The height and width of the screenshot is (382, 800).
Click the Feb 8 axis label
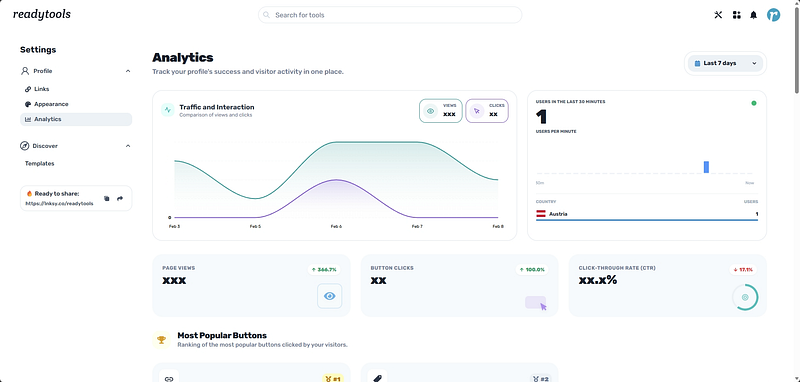(498, 226)
